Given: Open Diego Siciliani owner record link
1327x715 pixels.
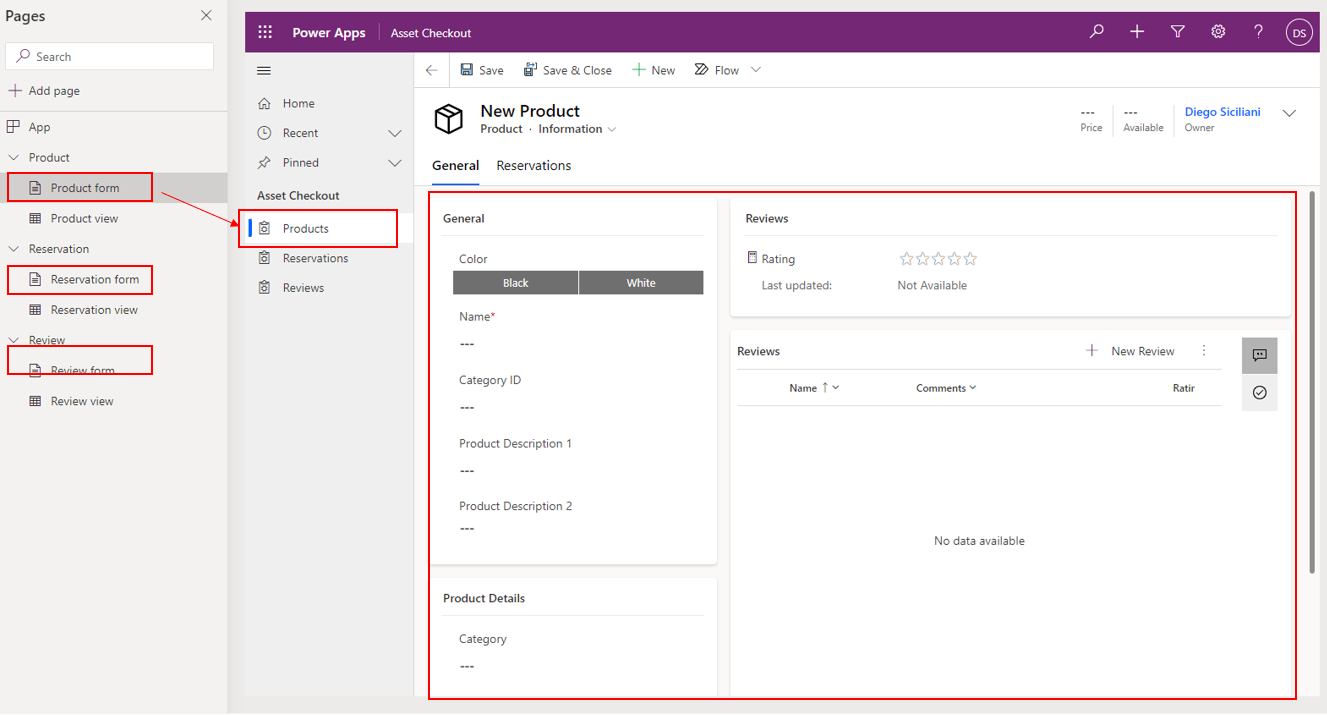Looking at the screenshot, I should click(x=1222, y=111).
